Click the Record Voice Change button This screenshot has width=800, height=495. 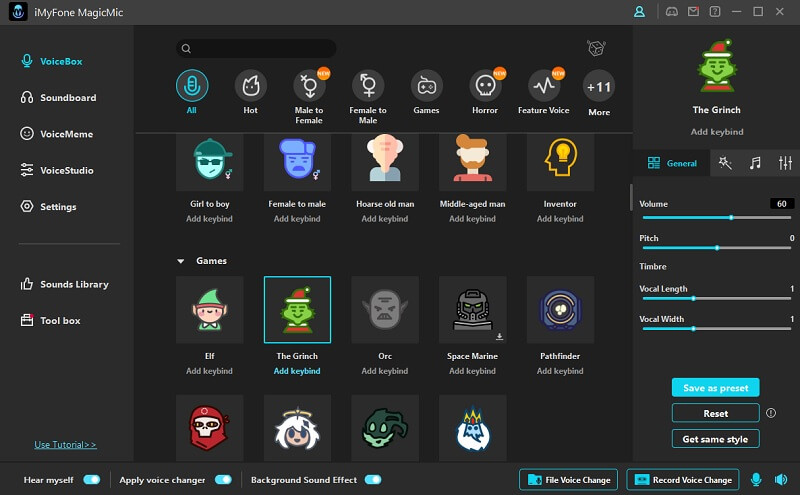pos(683,480)
